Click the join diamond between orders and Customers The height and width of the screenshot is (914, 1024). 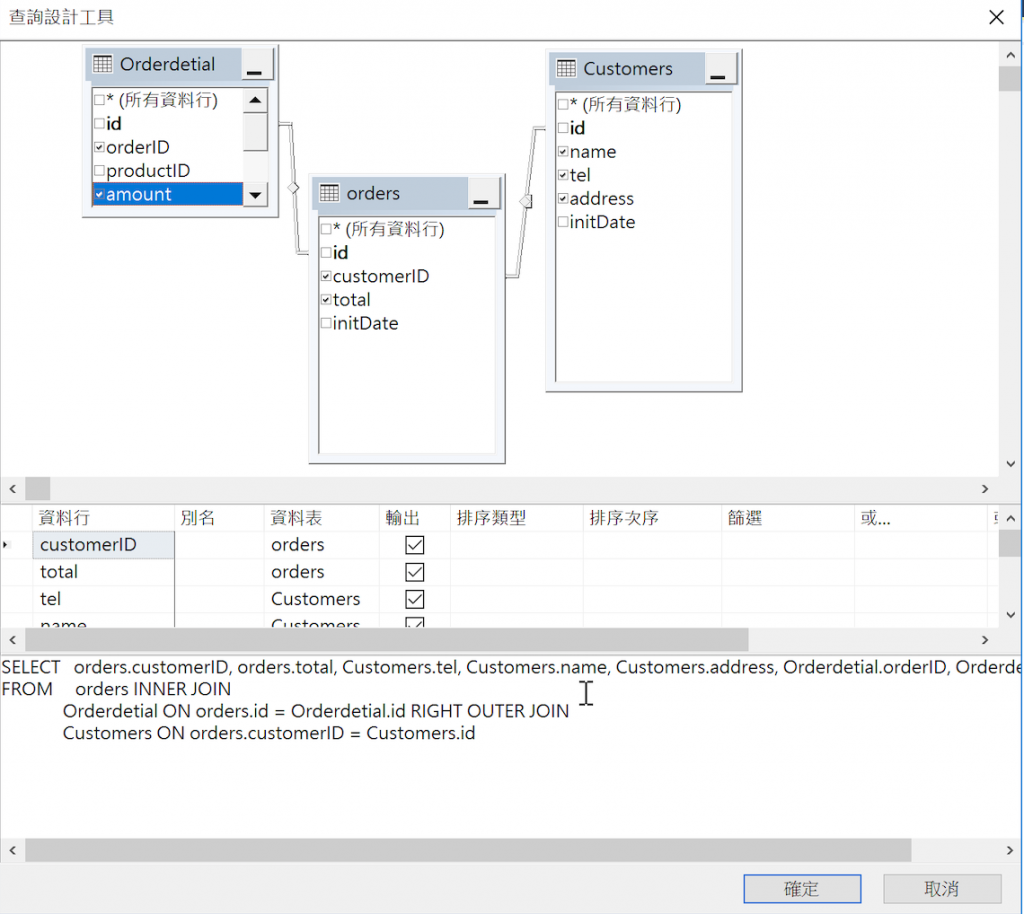pos(525,201)
